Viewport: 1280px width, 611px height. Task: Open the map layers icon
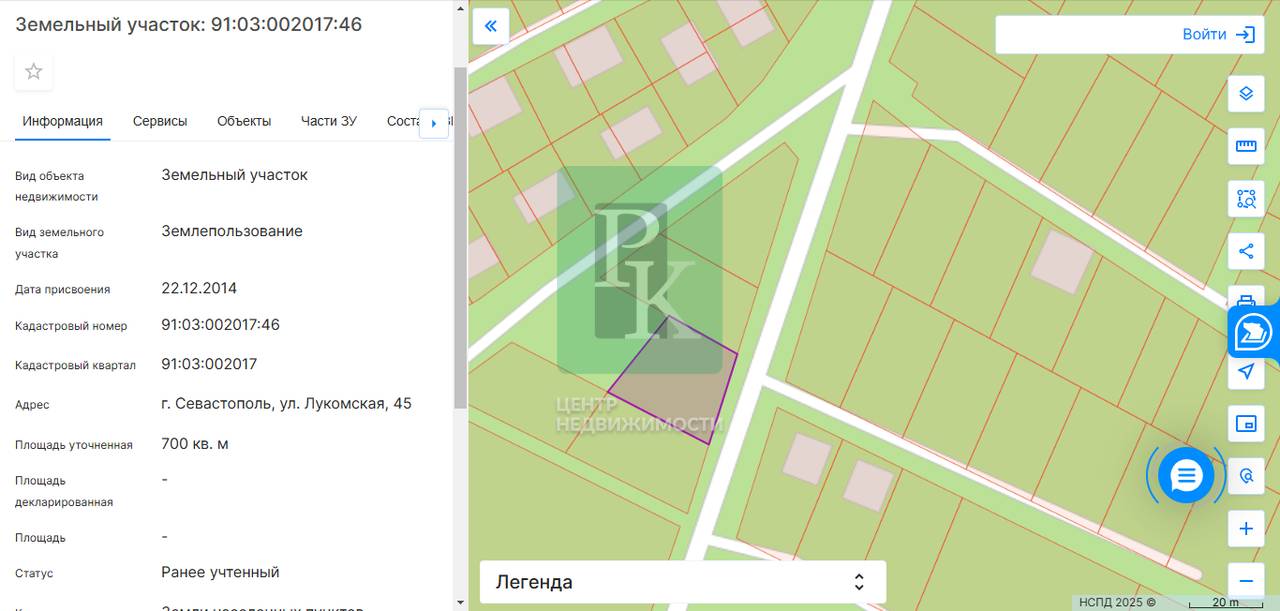click(1246, 94)
